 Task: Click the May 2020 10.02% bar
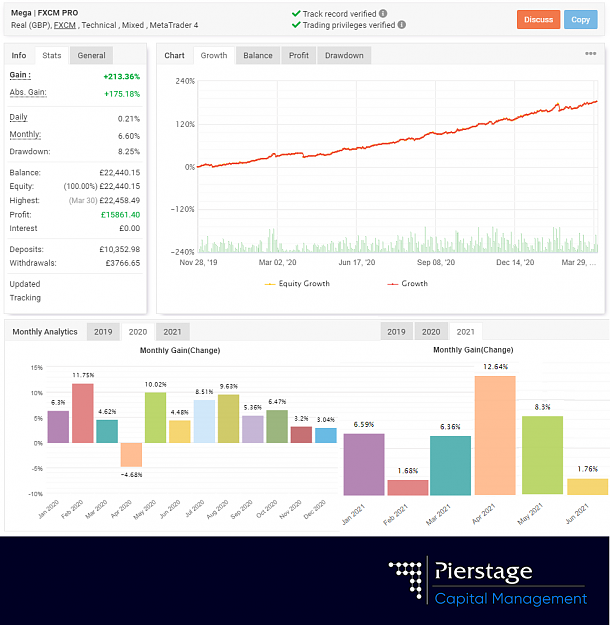tap(155, 417)
